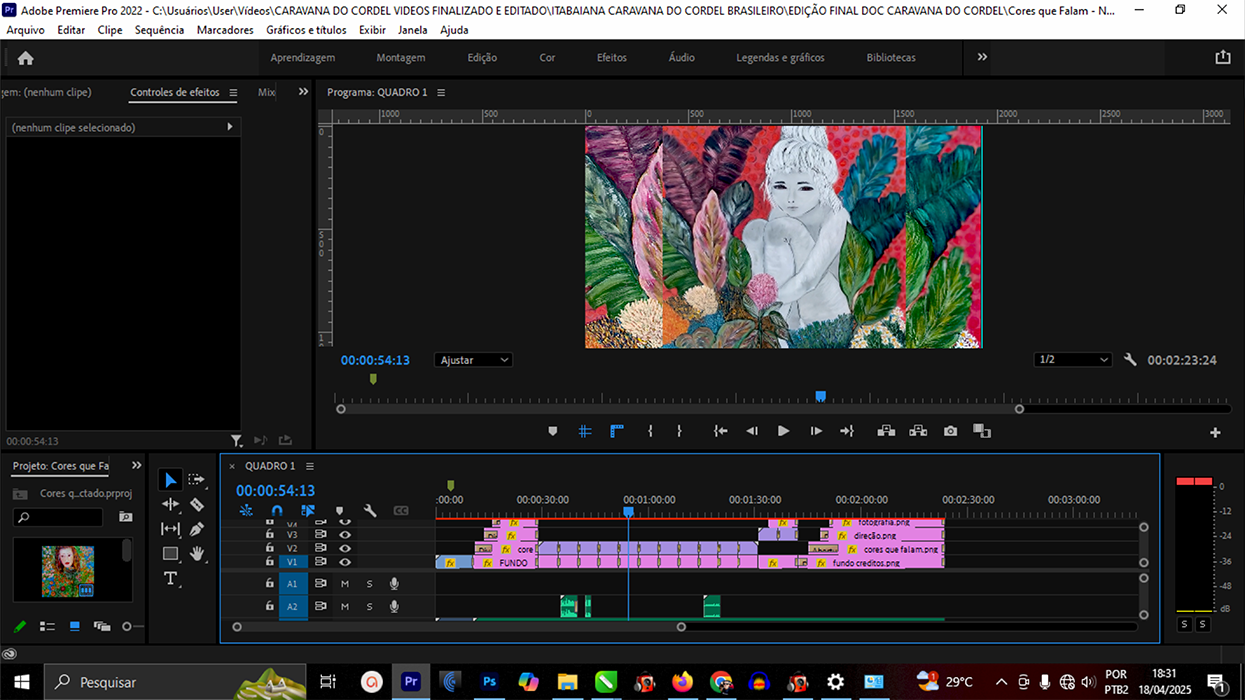This screenshot has width=1245, height=700.
Task: Click the Mark Out brace button
Action: [x=679, y=431]
